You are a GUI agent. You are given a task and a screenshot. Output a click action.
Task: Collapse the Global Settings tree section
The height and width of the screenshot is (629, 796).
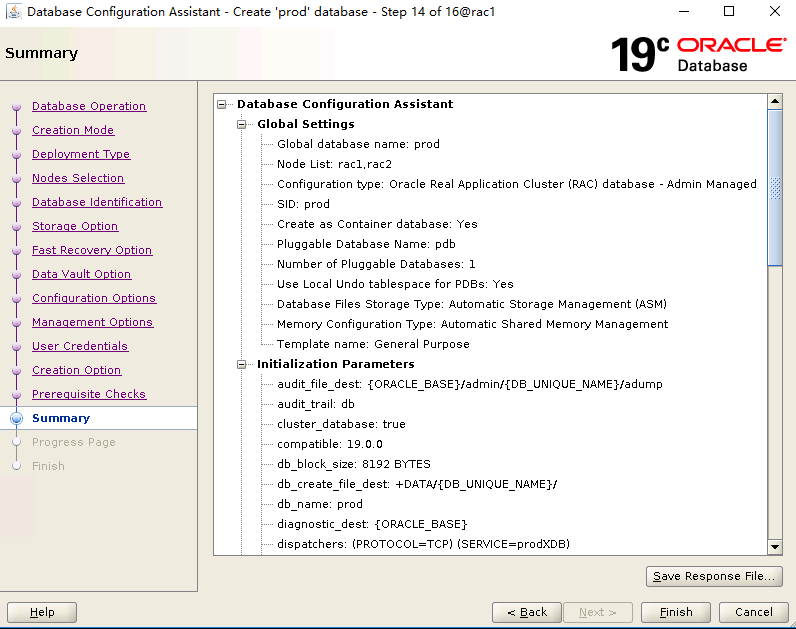(242, 124)
